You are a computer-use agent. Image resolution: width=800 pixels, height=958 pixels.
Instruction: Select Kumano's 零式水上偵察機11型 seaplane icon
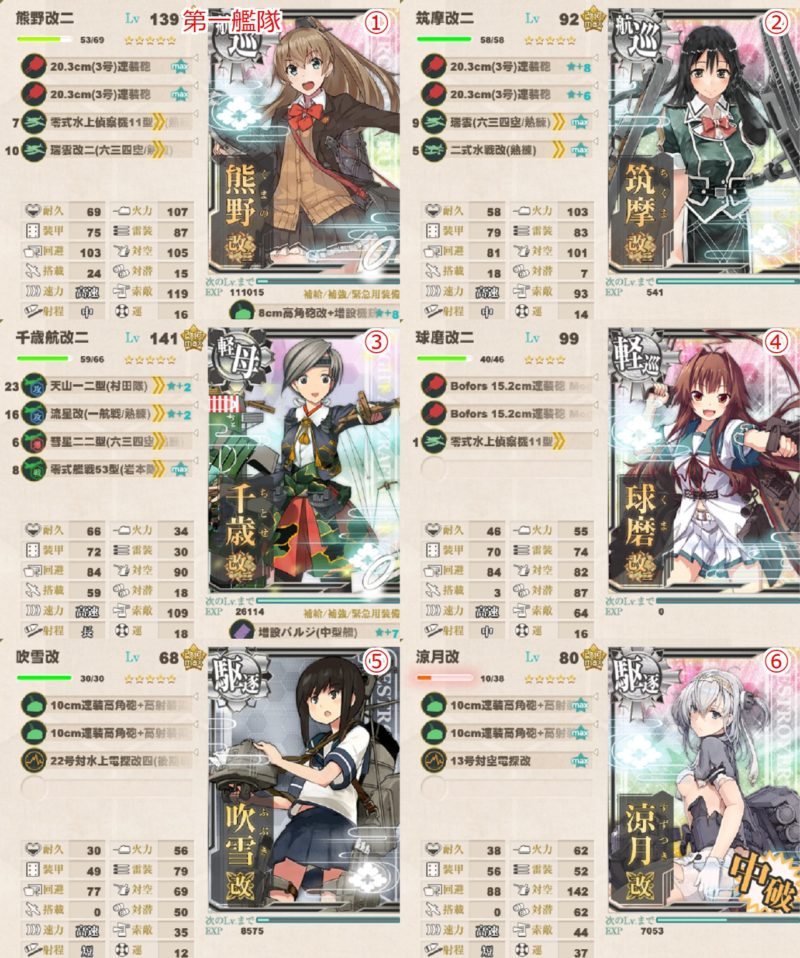[34, 122]
